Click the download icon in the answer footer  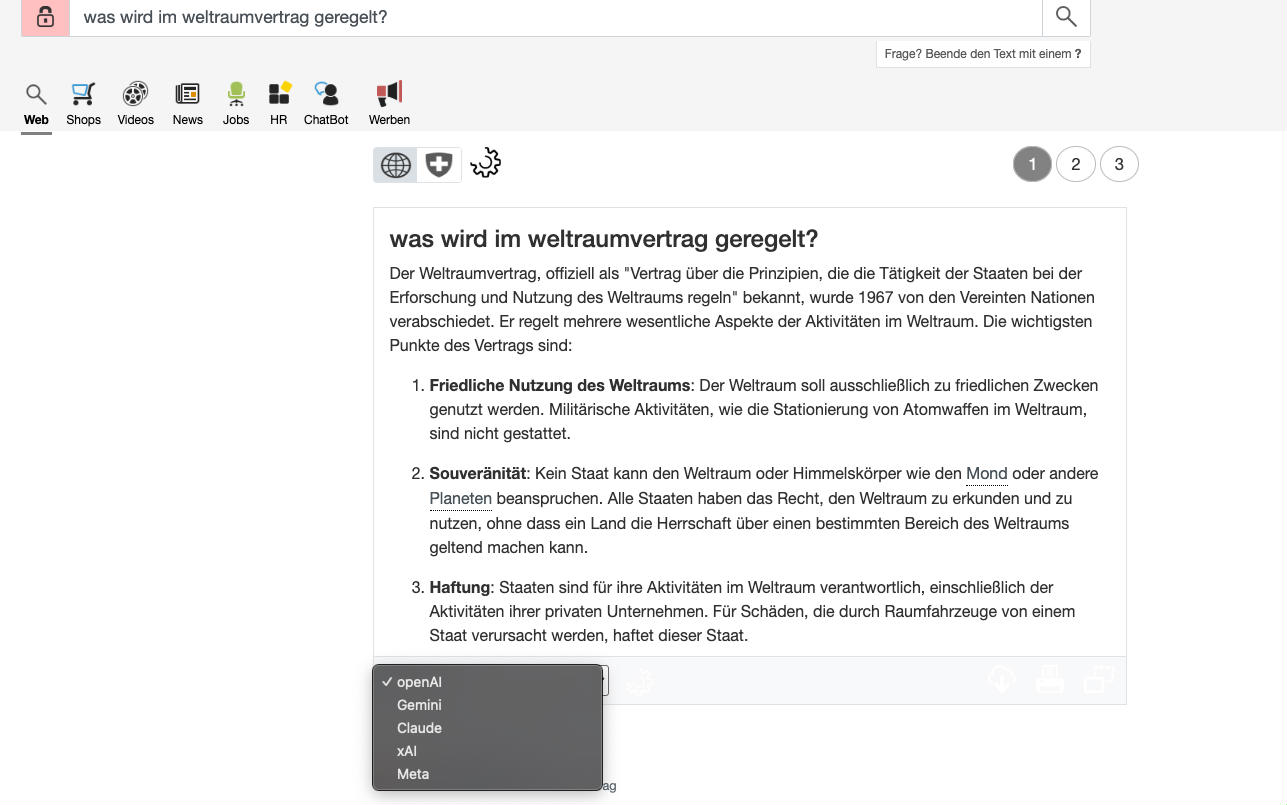pos(1001,680)
